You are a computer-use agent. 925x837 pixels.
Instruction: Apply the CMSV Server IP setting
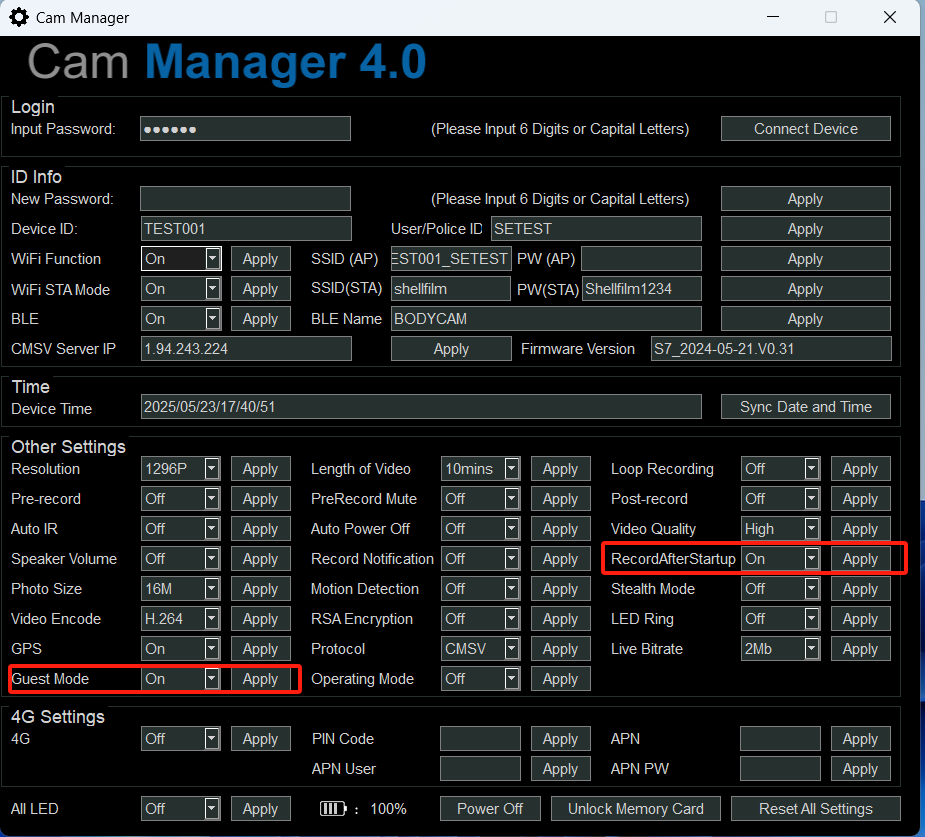(451, 349)
